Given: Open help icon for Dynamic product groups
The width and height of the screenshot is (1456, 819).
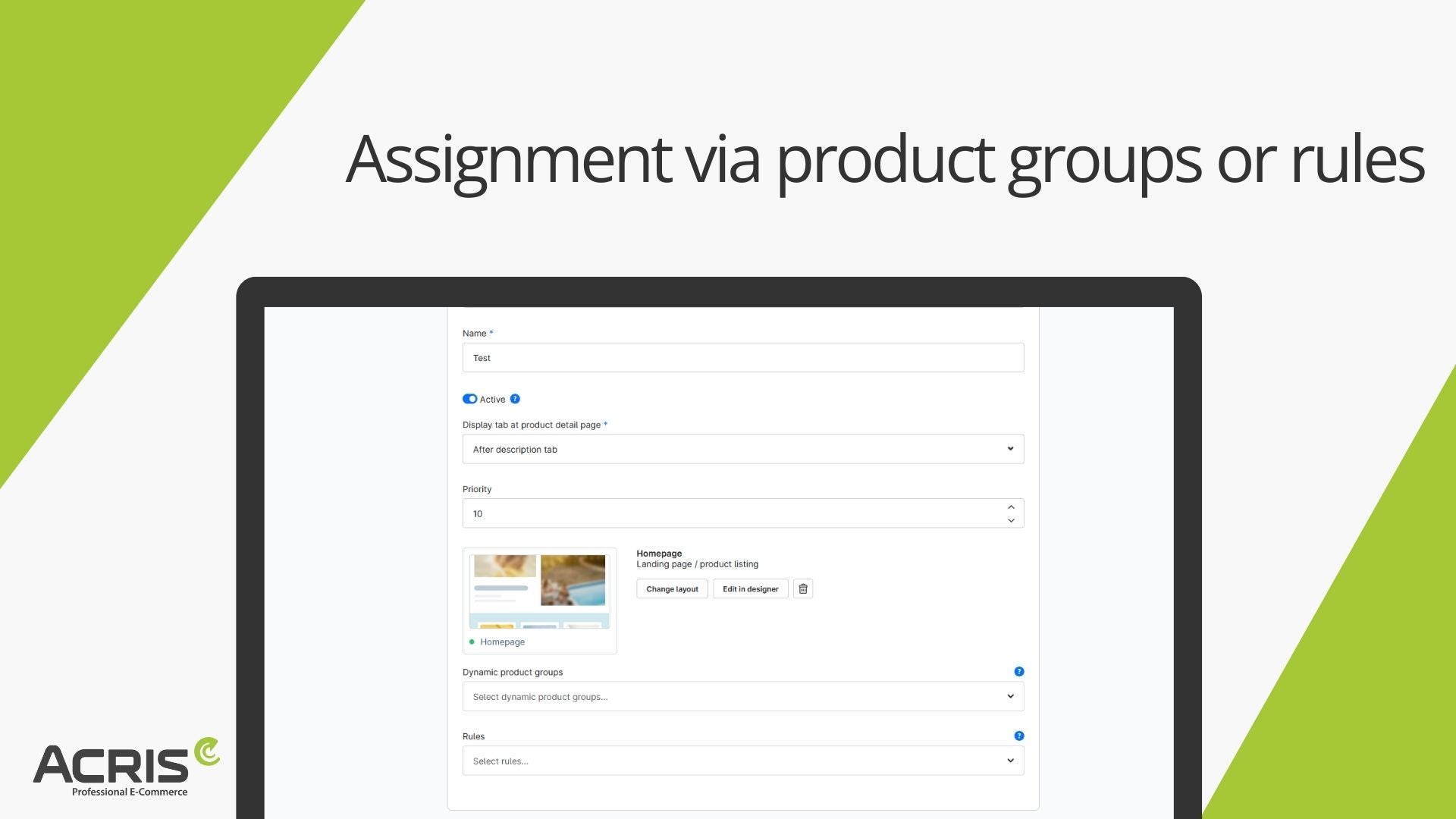Looking at the screenshot, I should (x=1019, y=671).
